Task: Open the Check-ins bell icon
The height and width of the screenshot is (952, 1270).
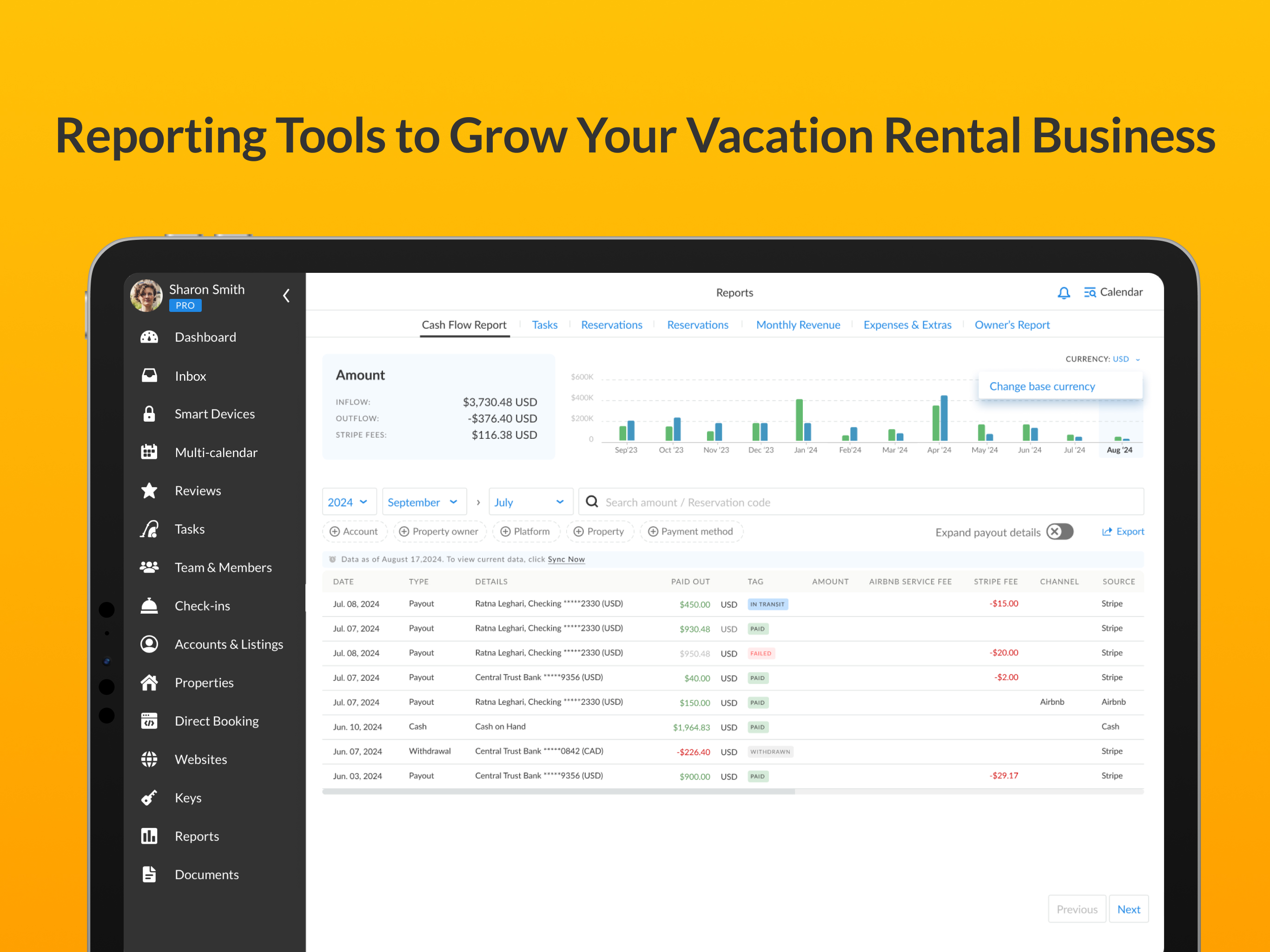Action: [x=149, y=606]
